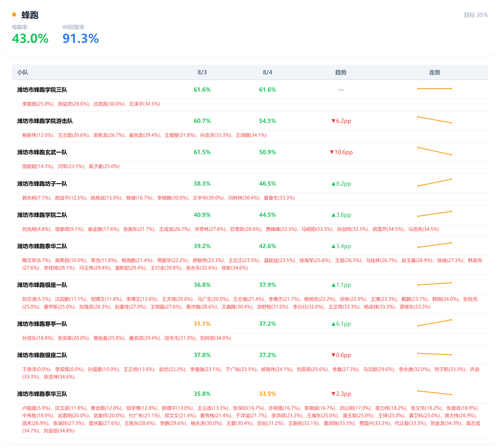This screenshot has width=500, height=448.
Task: Click the orange 31.1% value for 寒亭一队
Action: (x=202, y=324)
